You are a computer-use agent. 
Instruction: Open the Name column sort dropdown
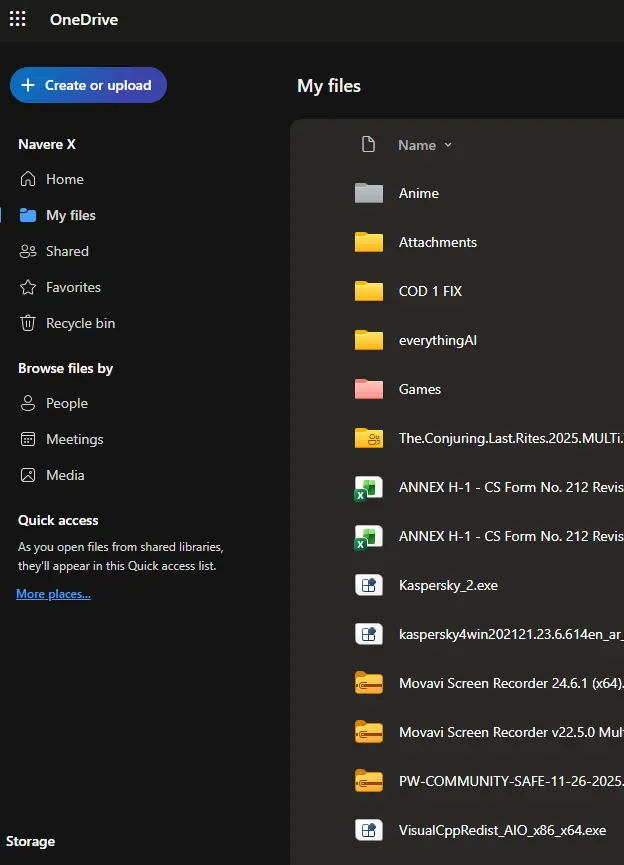coord(425,145)
